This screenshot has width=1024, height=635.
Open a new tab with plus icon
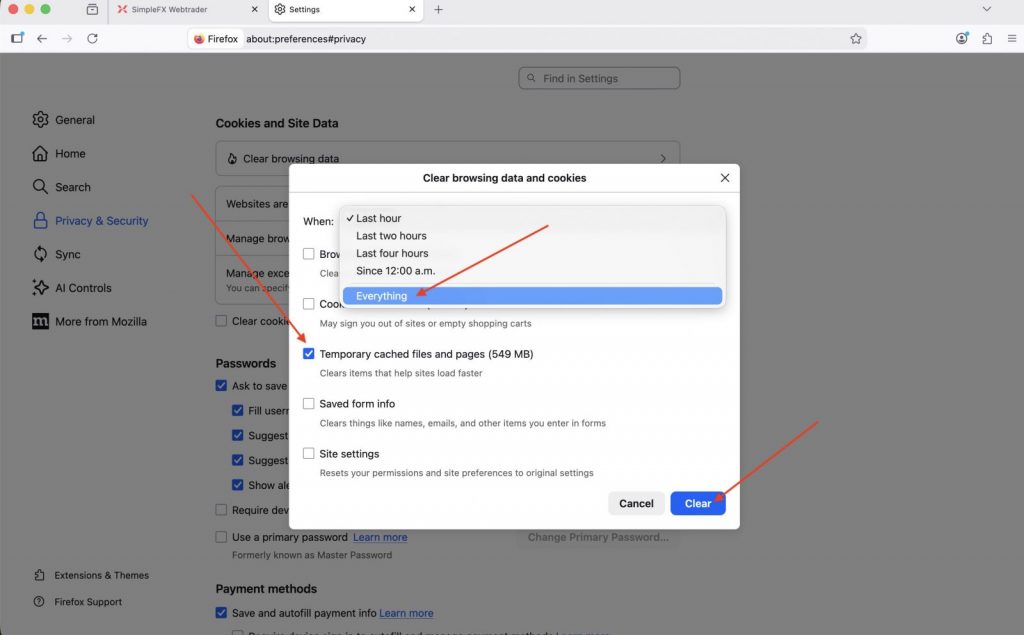[x=438, y=10]
